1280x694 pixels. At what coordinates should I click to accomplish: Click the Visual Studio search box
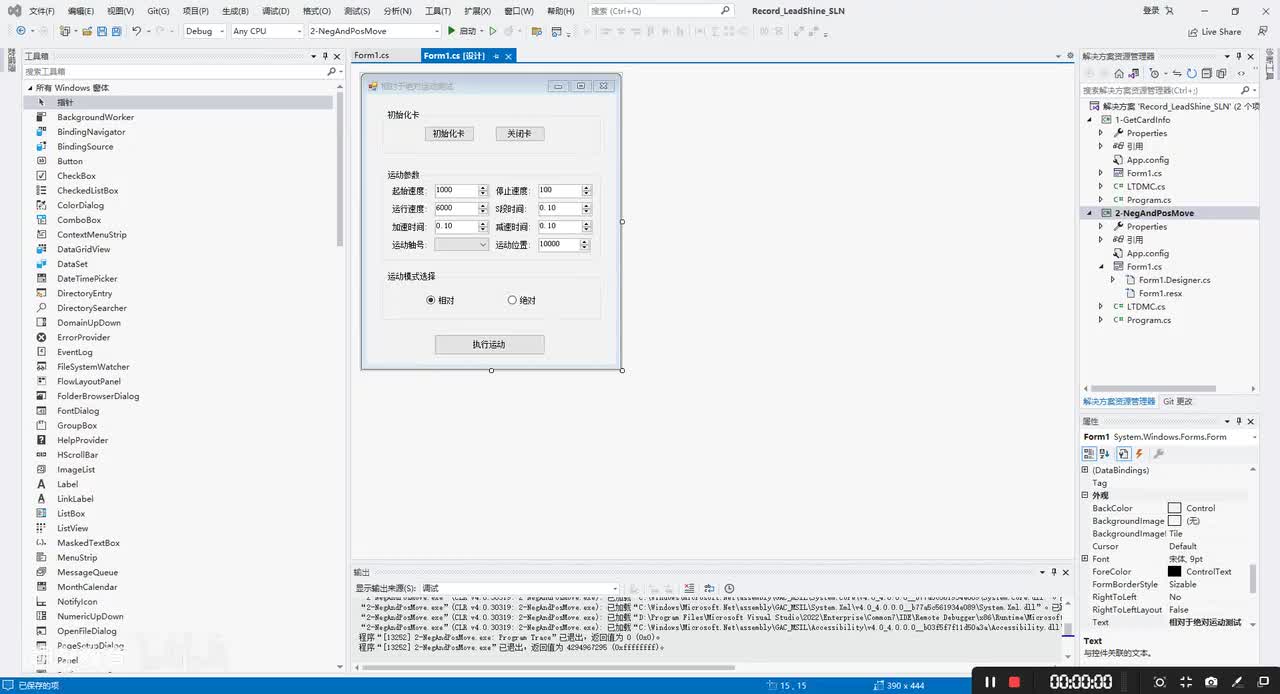pyautogui.click(x=661, y=11)
